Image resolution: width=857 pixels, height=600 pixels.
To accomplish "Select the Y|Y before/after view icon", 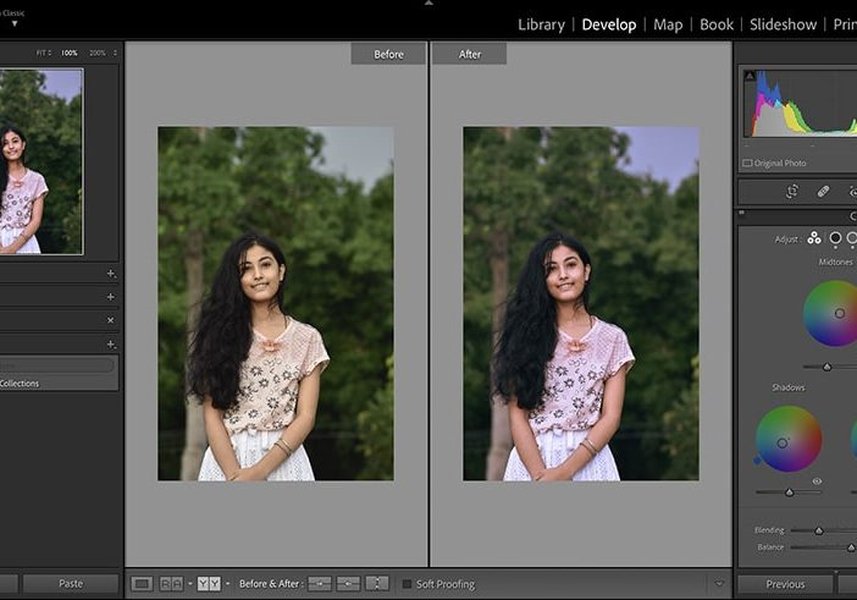I will tap(209, 584).
